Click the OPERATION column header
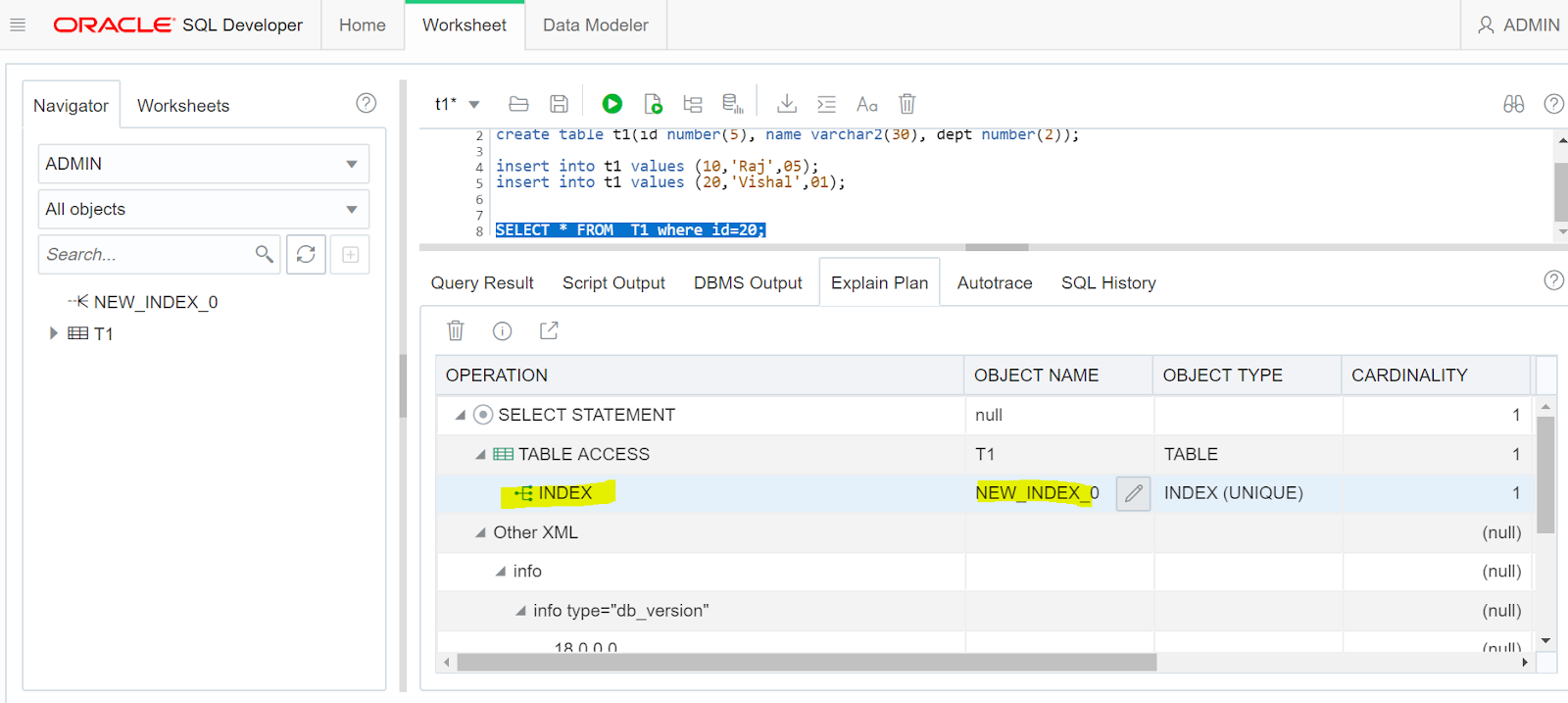Viewport: 1568px width, 703px height. click(x=700, y=376)
